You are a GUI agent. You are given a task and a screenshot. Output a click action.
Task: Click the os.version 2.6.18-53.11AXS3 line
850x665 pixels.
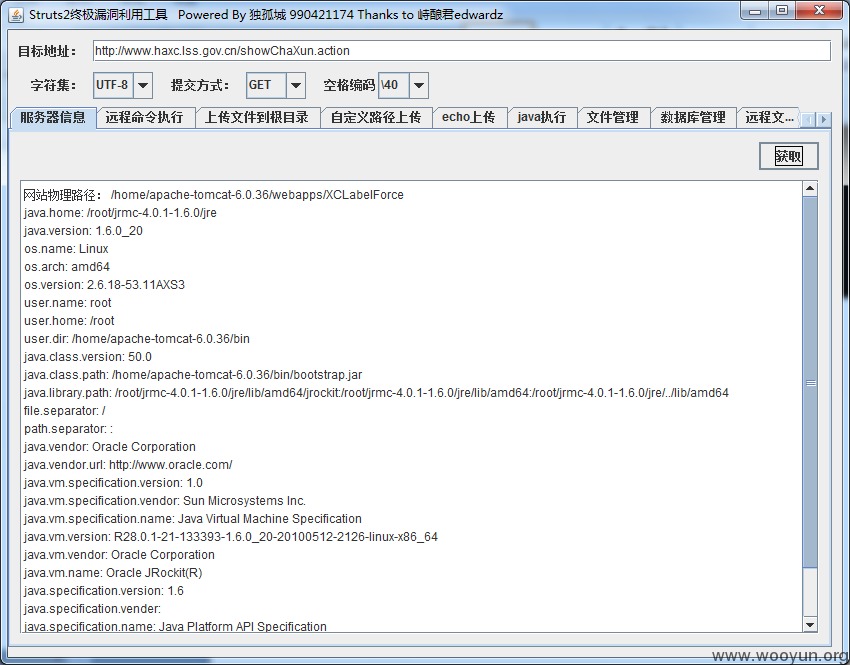point(105,285)
